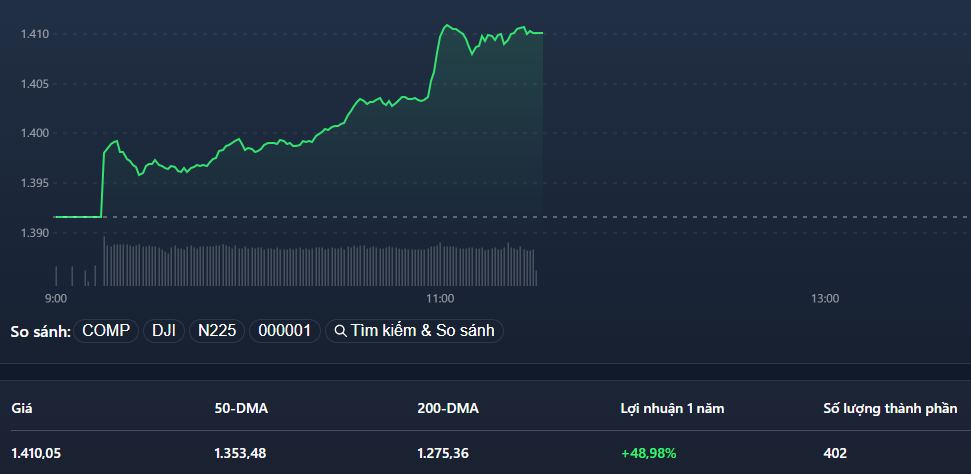The height and width of the screenshot is (474, 971).
Task: Click the green +48,98% return value
Action: pos(649,453)
